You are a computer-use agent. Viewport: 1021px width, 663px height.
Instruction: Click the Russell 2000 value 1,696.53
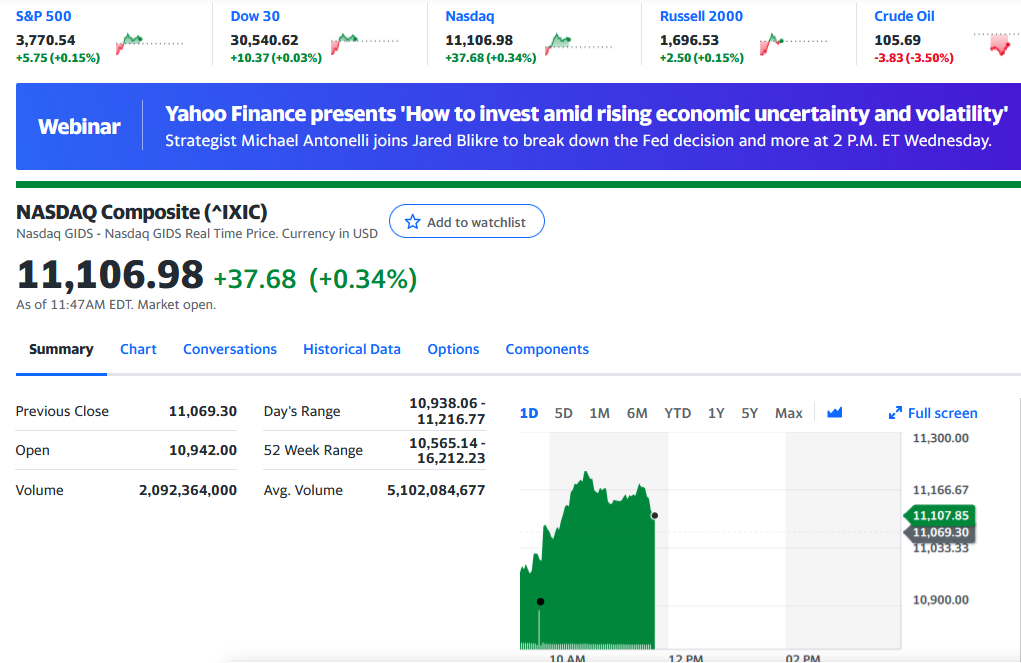(689, 40)
